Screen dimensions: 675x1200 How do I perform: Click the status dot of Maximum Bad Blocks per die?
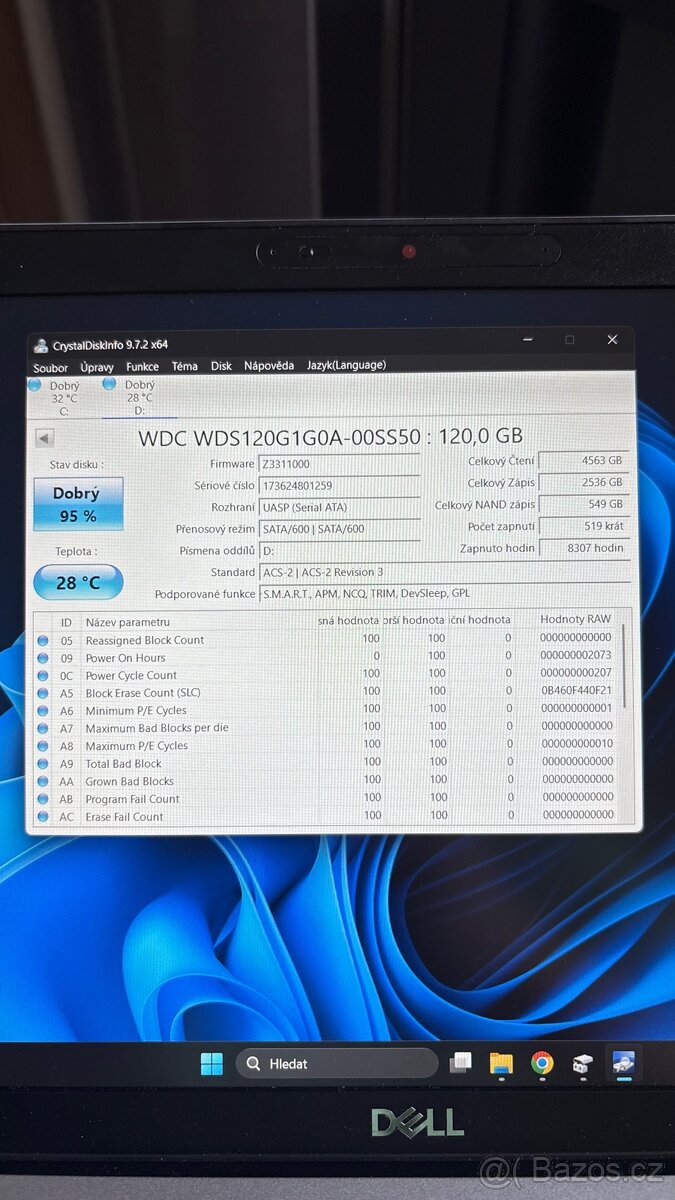click(x=43, y=728)
